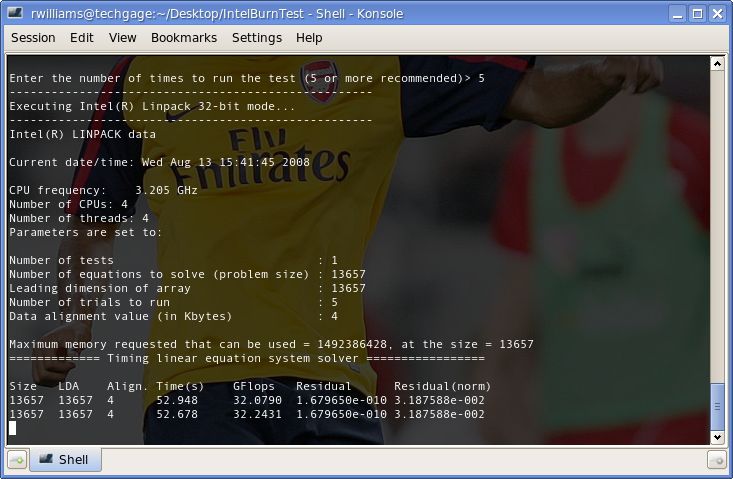Click the scrollbar up arrow
The width and height of the screenshot is (733, 479).
(x=718, y=63)
